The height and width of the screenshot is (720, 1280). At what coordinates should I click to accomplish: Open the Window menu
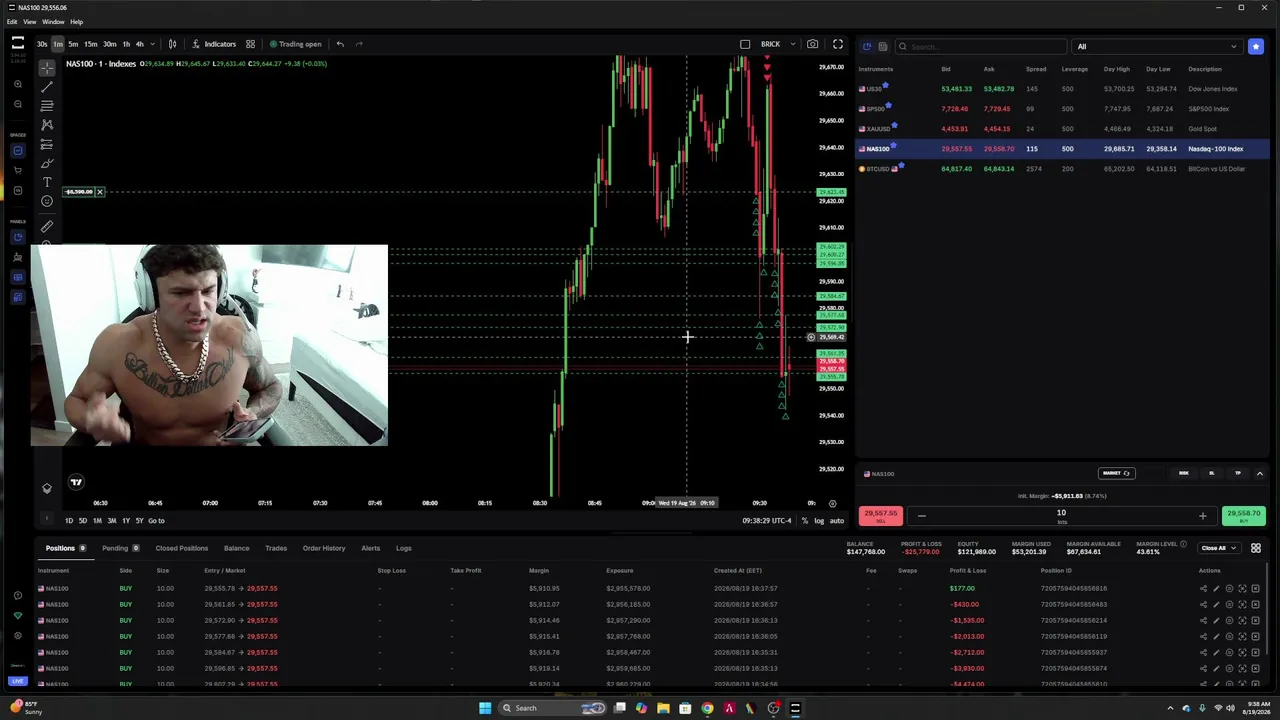click(53, 21)
